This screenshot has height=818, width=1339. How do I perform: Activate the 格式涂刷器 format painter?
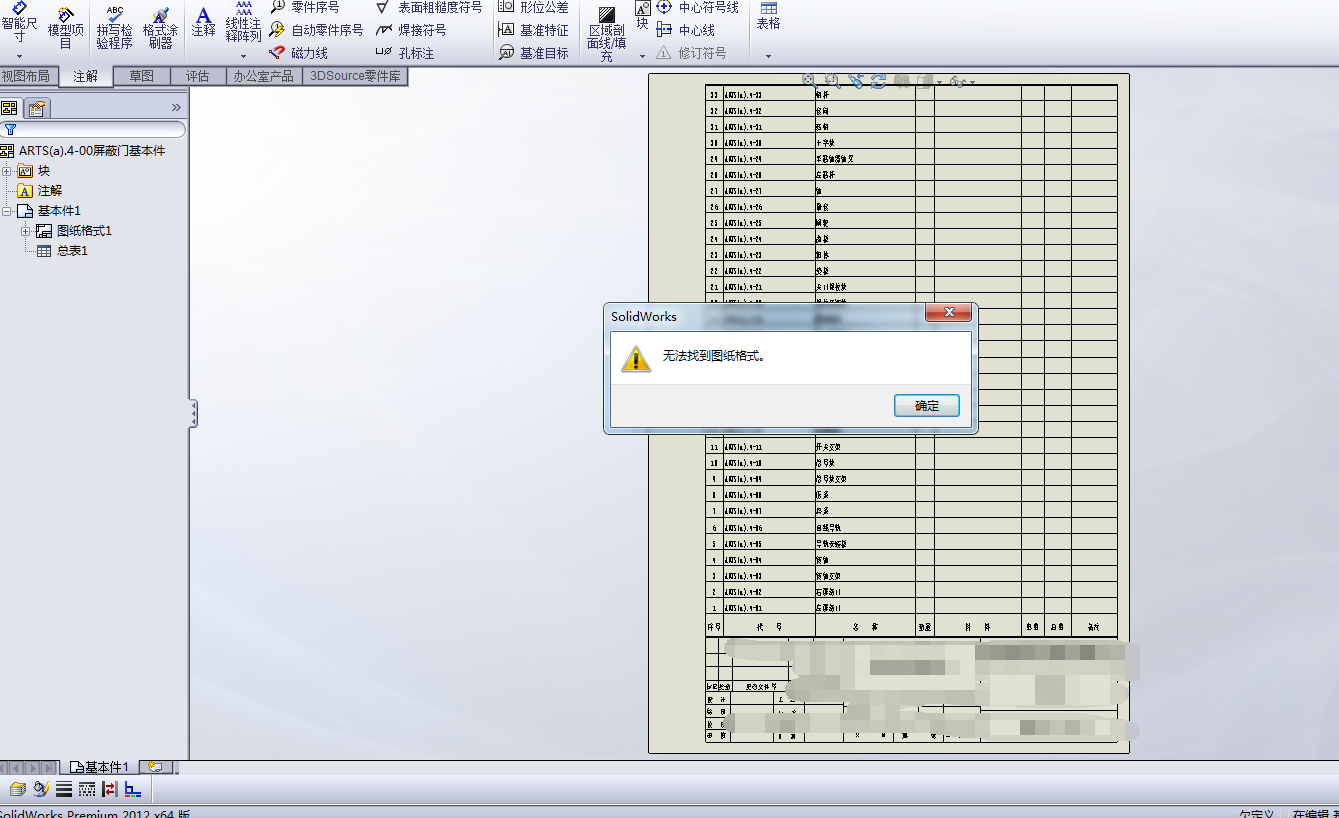click(x=160, y=27)
